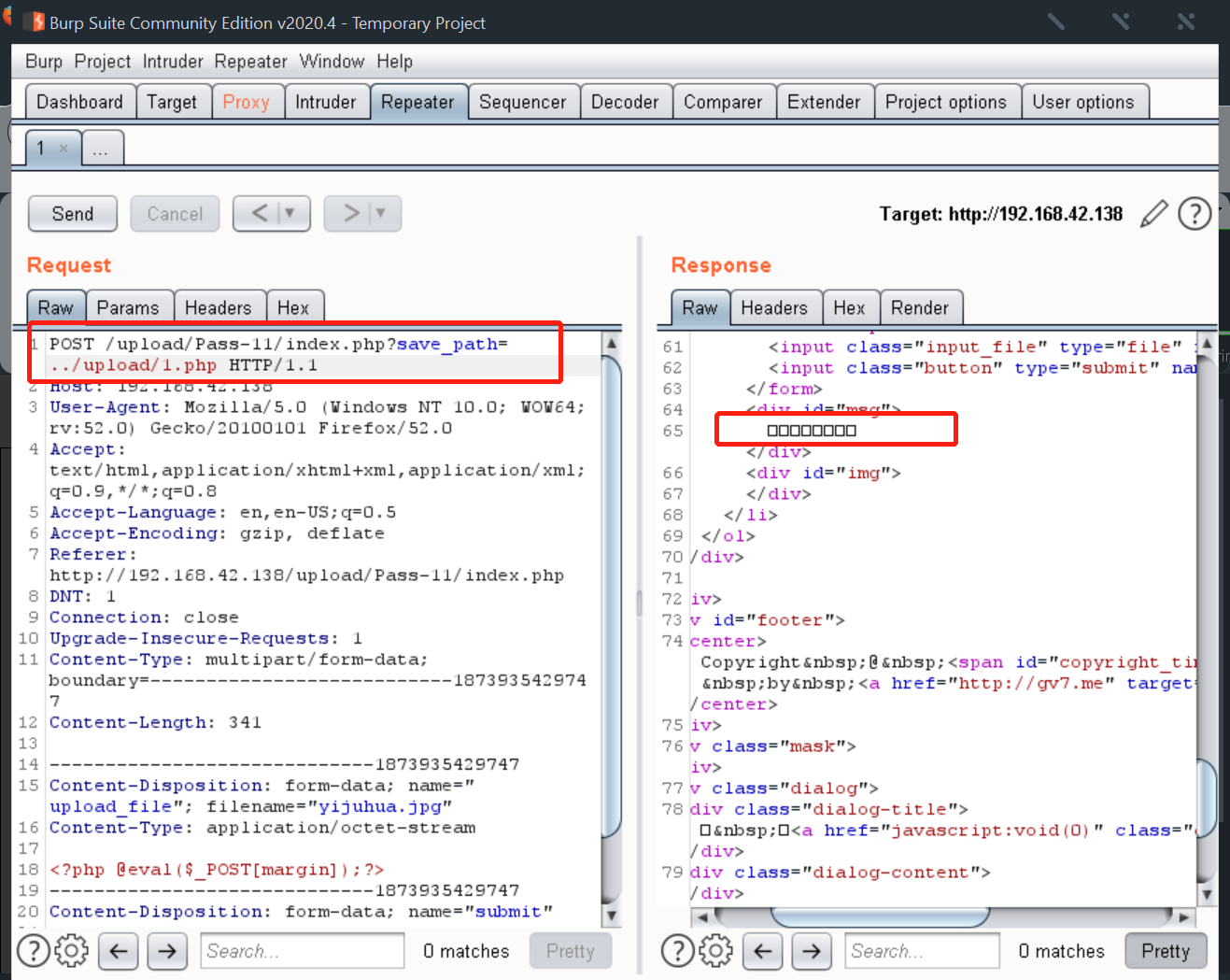
Task: Open the request Params tab
Action: tap(128, 307)
